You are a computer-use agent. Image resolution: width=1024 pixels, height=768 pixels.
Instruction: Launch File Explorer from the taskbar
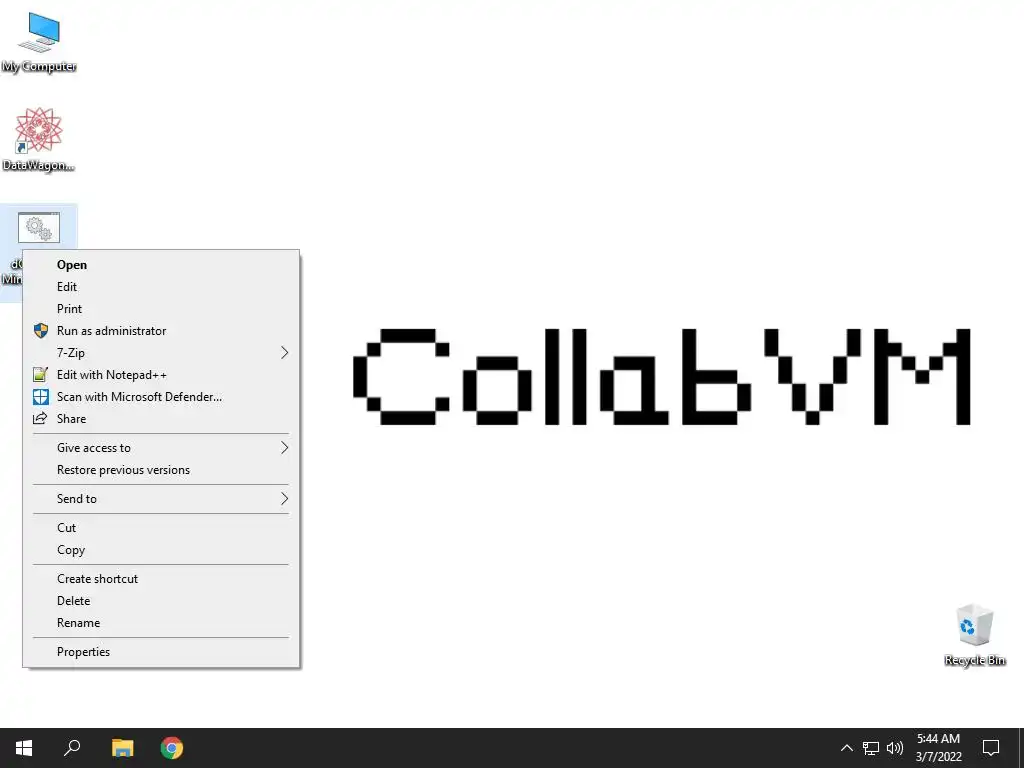pos(122,748)
